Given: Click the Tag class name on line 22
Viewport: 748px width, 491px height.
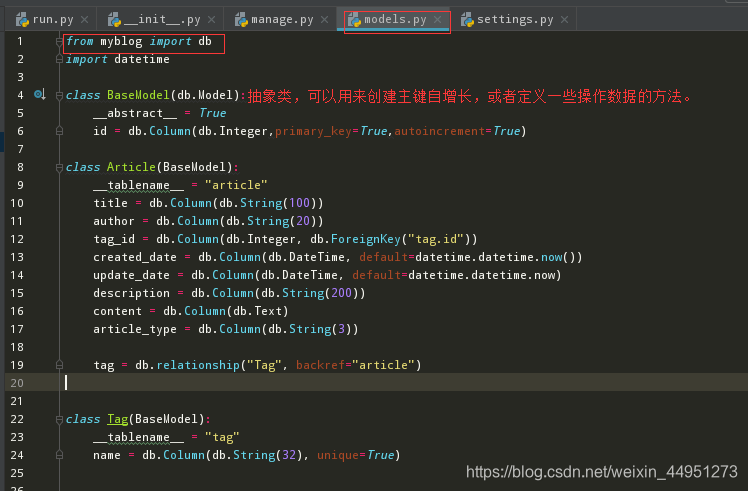Looking at the screenshot, I should click(x=117, y=419).
